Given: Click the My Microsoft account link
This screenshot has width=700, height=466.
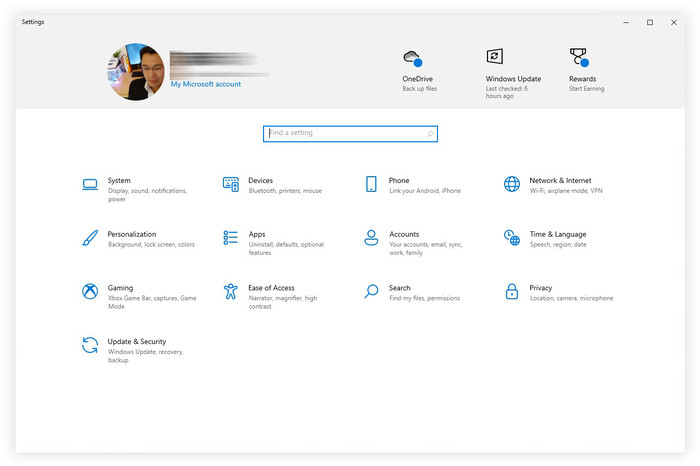Looking at the screenshot, I should [x=205, y=84].
